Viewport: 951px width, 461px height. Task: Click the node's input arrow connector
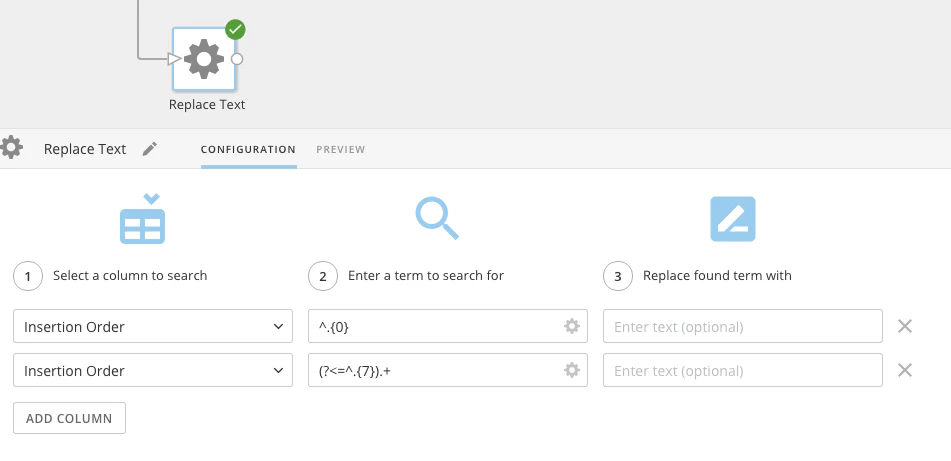point(175,59)
